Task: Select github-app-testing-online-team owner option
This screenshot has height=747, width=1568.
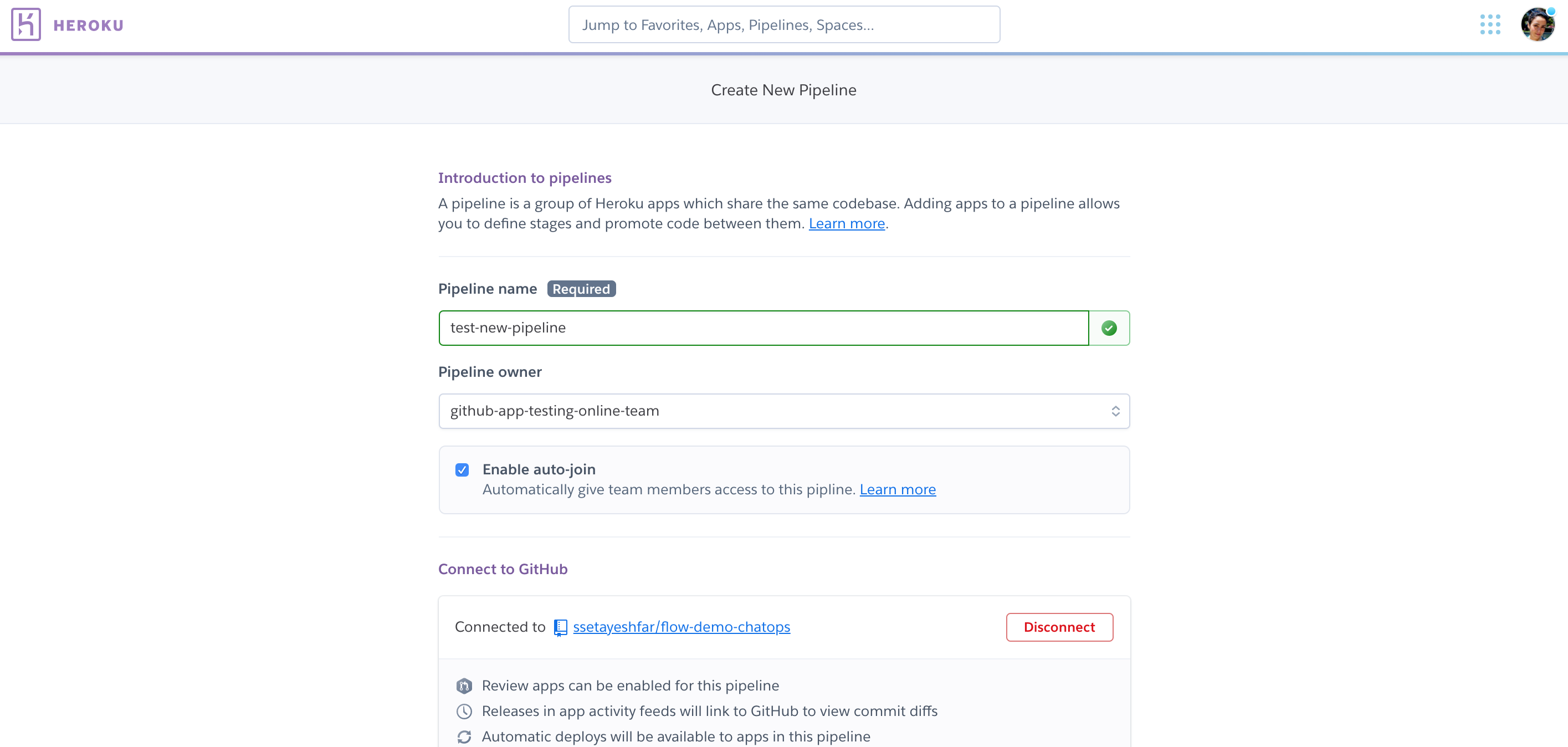Action: coord(784,410)
